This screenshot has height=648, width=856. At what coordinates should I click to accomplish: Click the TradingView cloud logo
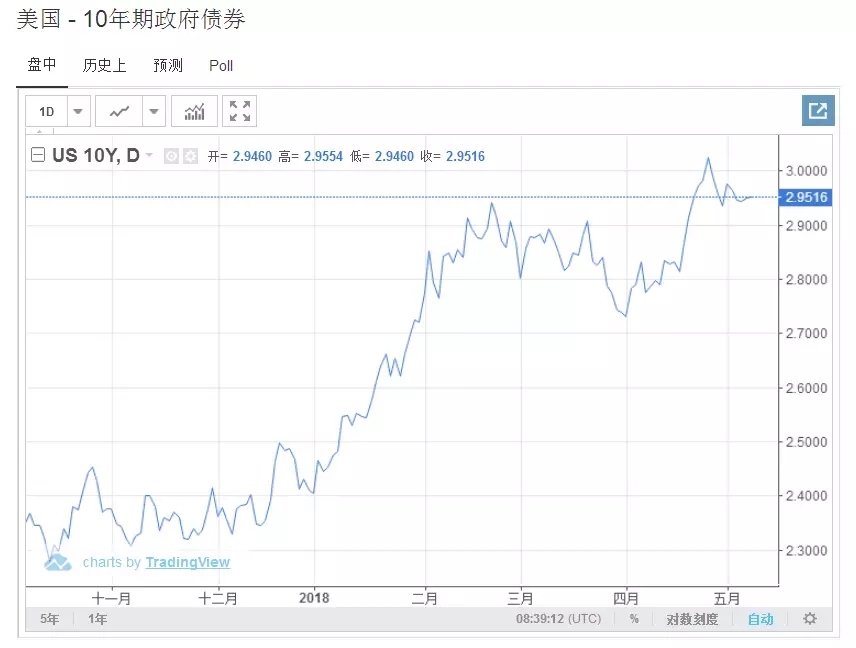click(x=58, y=562)
